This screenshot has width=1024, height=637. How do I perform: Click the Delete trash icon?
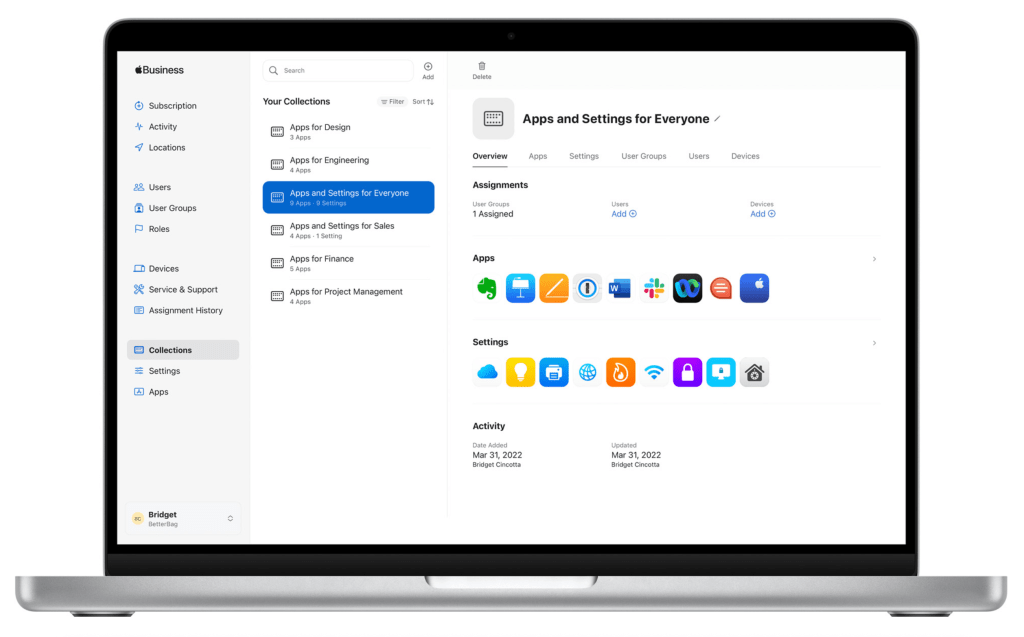click(482, 66)
